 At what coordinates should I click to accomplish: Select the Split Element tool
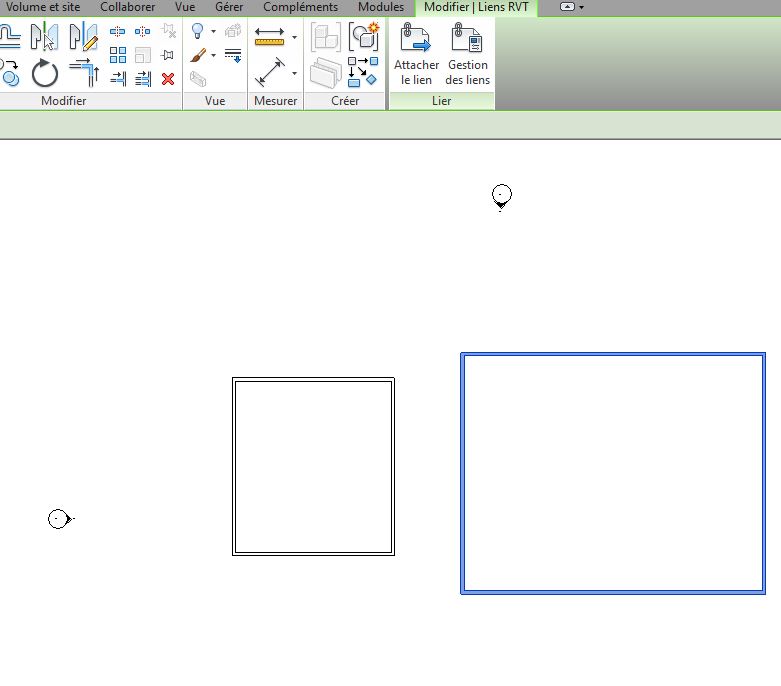(118, 32)
